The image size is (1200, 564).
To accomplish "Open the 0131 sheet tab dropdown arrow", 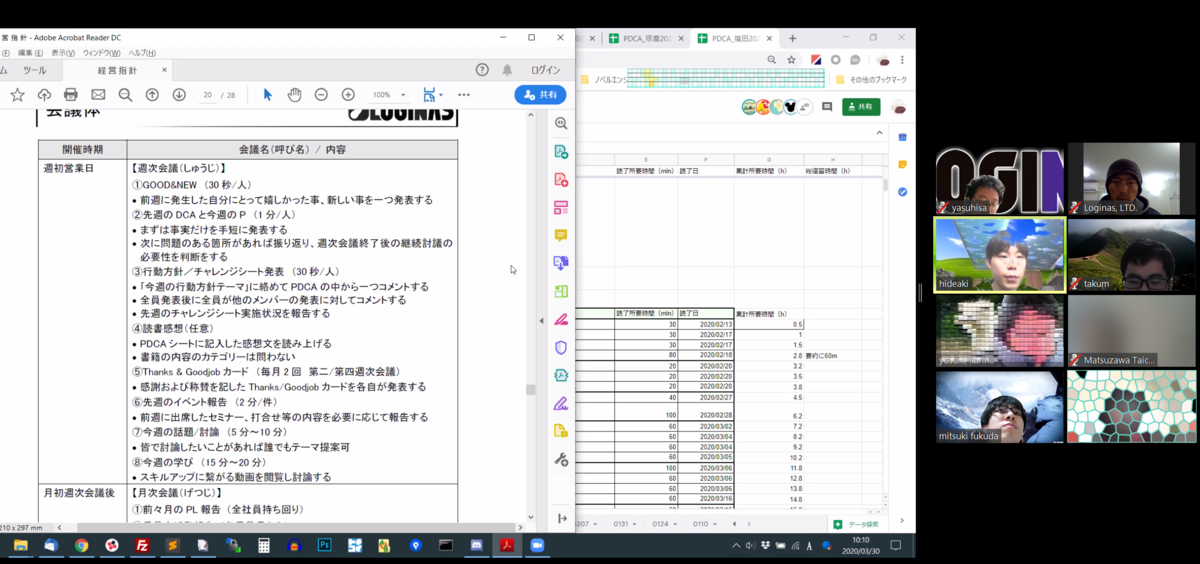I will pyautogui.click(x=634, y=524).
